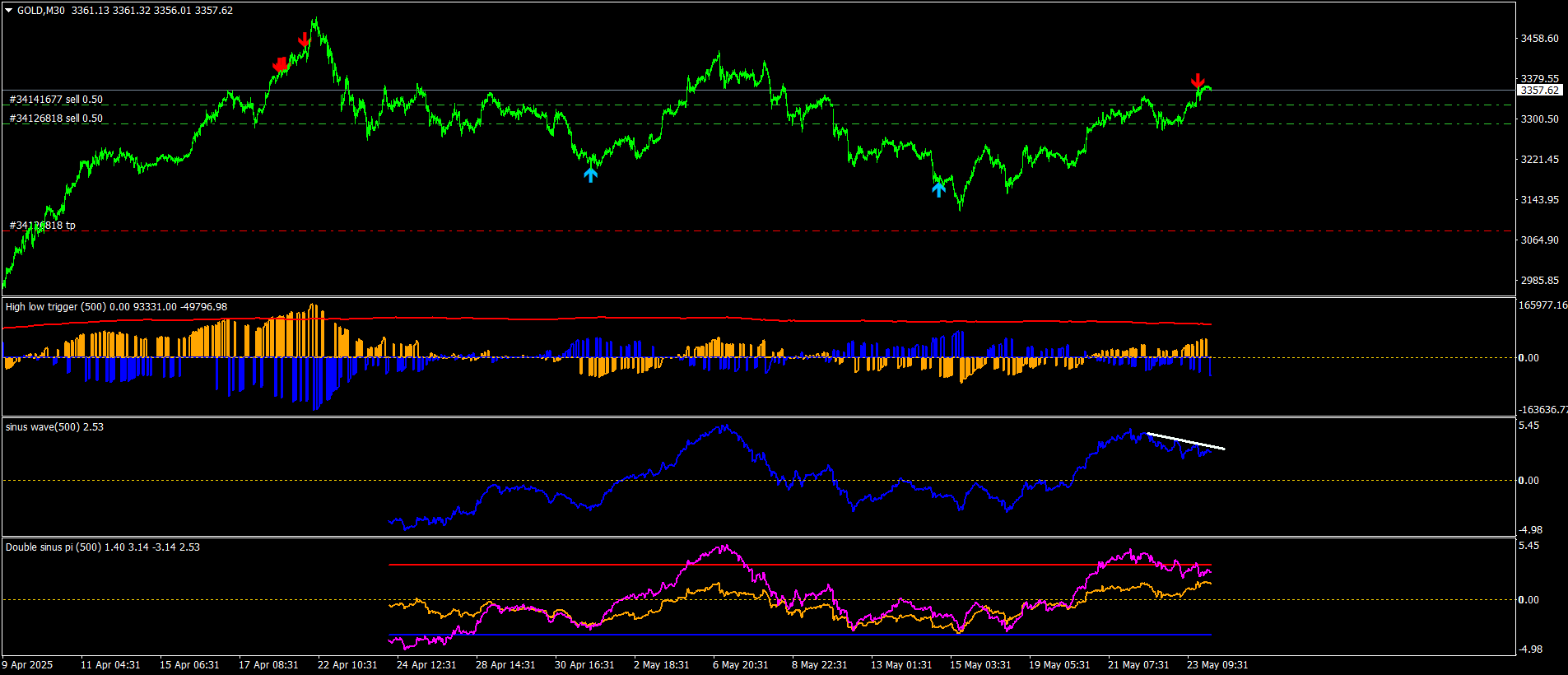The height and width of the screenshot is (675, 1568).
Task: Click the 30 Apr 16:31 time label
Action: coord(584,665)
